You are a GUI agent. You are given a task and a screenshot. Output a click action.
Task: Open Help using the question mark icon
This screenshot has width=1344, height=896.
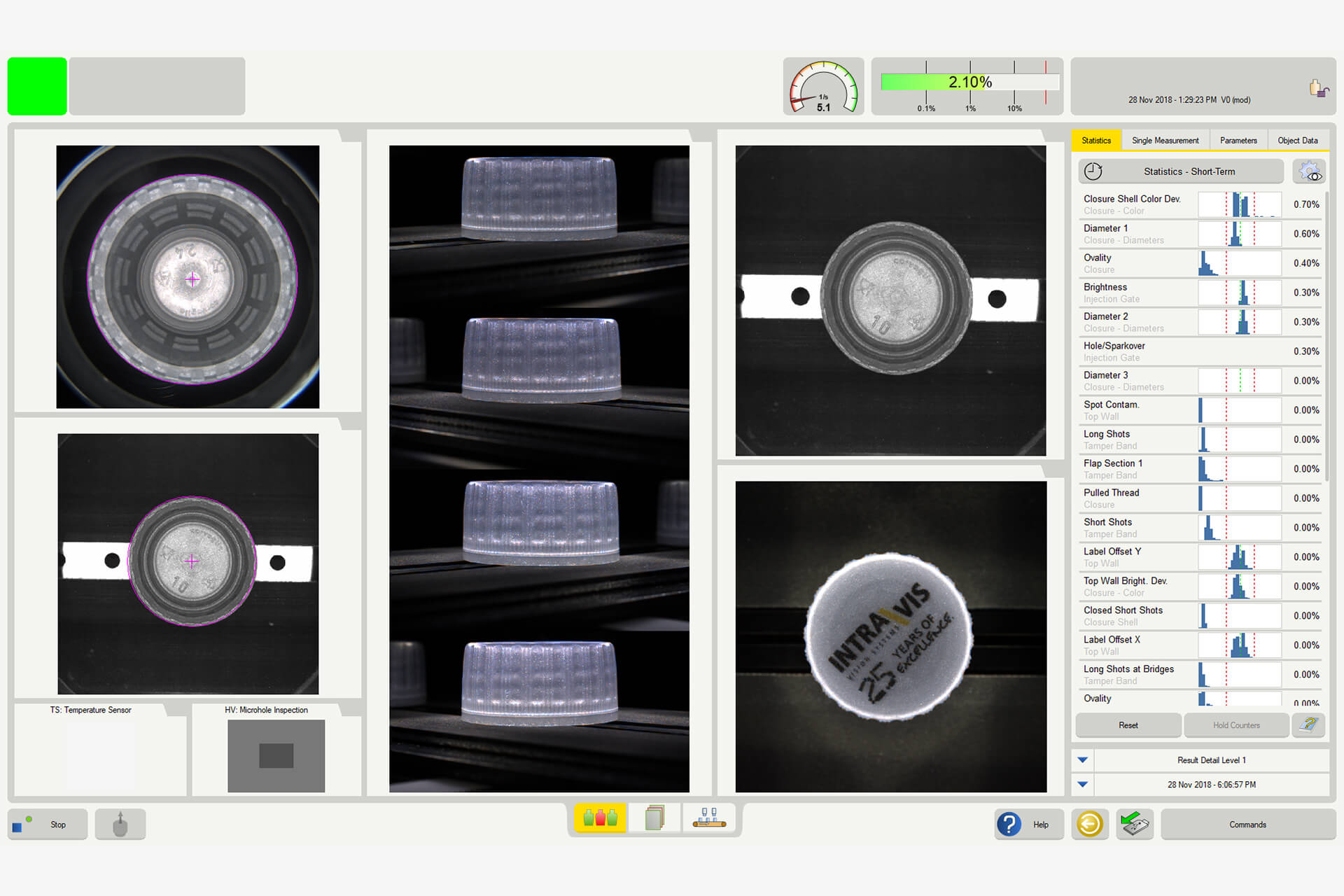[x=1009, y=825]
